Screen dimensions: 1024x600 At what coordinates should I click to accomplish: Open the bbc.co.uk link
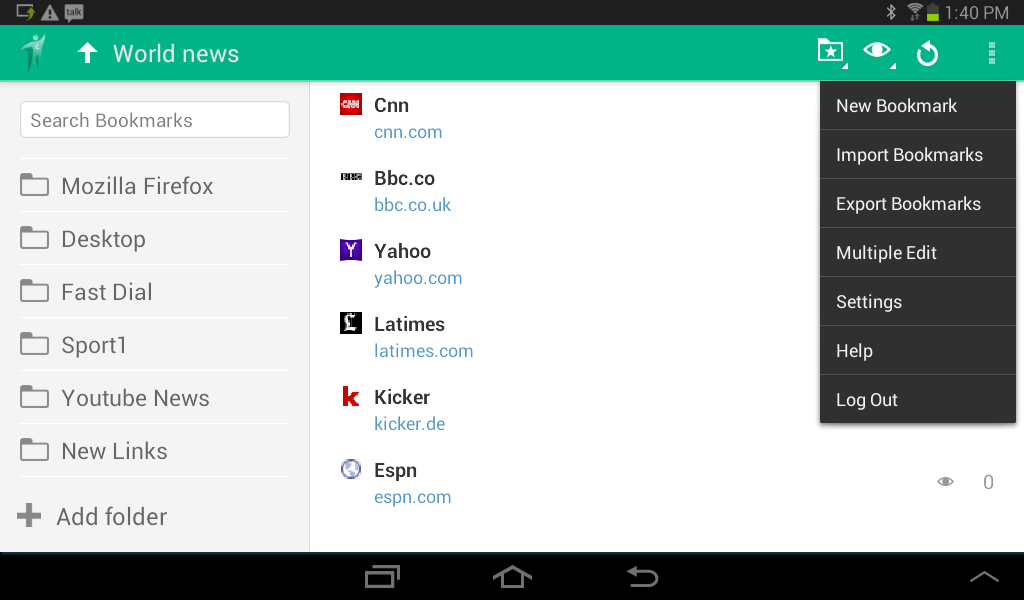412,205
